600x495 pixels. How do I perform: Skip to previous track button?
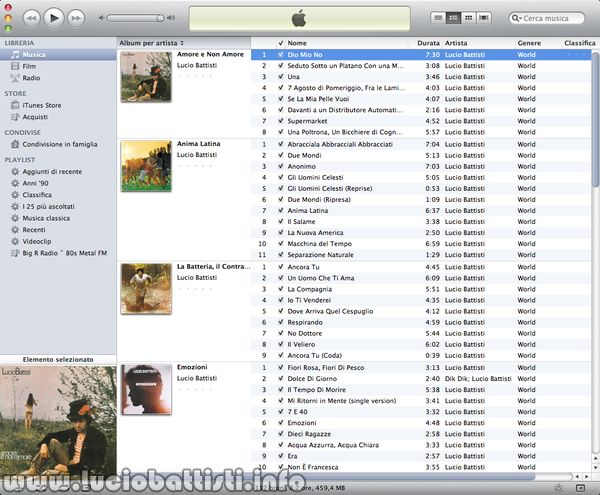[31, 18]
